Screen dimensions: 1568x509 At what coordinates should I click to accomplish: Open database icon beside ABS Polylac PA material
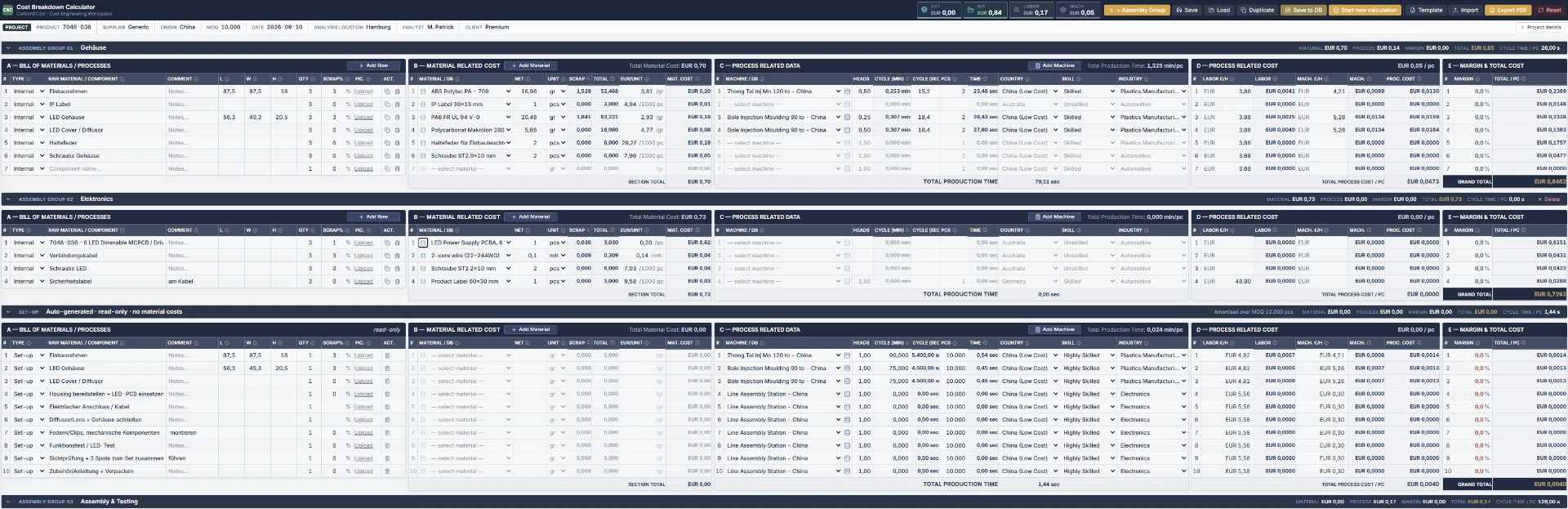click(423, 92)
